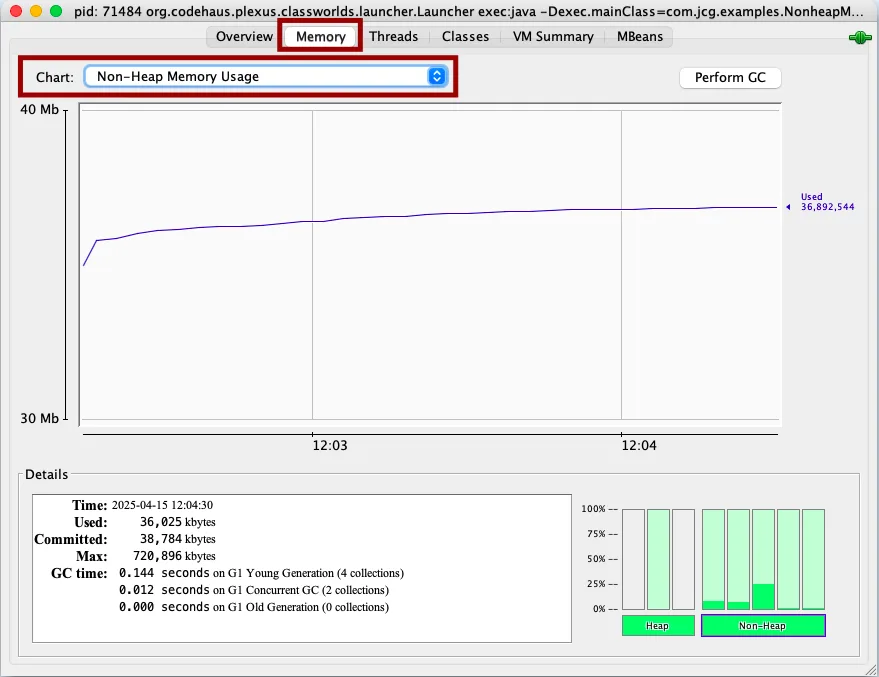879x677 pixels.
Task: Open the VM Summary tab
Action: [x=553, y=36]
